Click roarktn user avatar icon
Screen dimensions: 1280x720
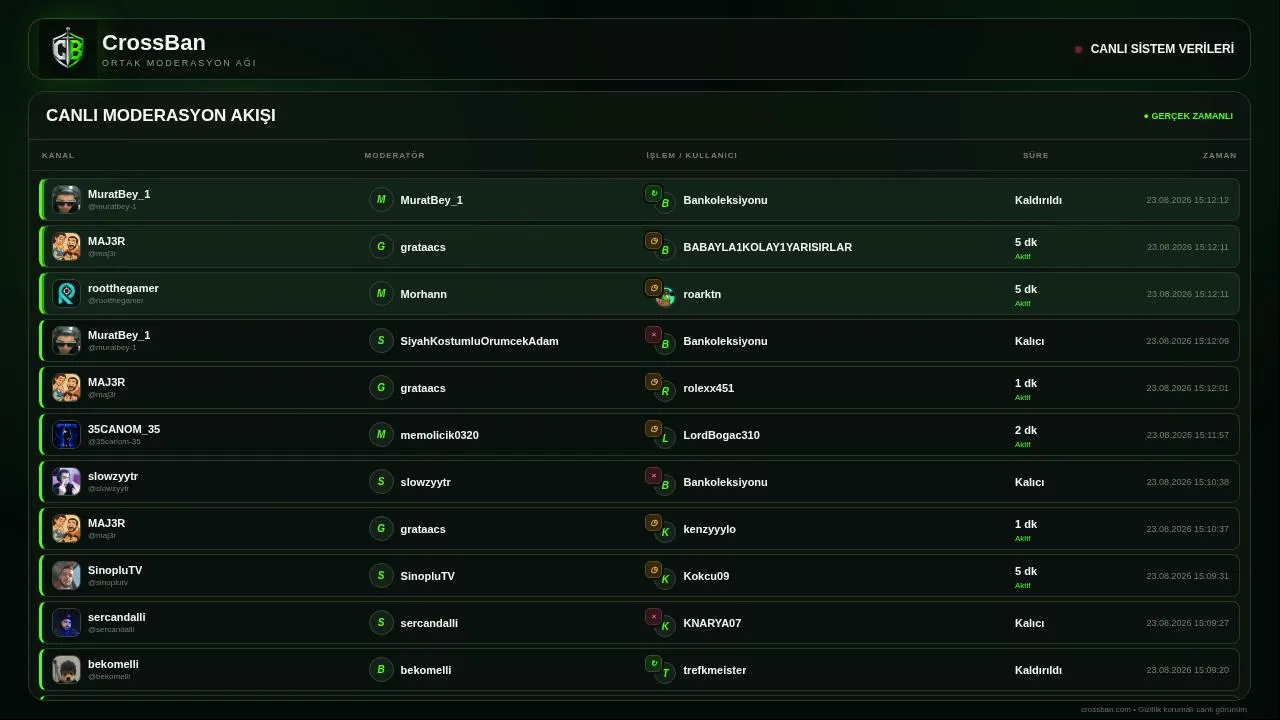click(x=665, y=297)
